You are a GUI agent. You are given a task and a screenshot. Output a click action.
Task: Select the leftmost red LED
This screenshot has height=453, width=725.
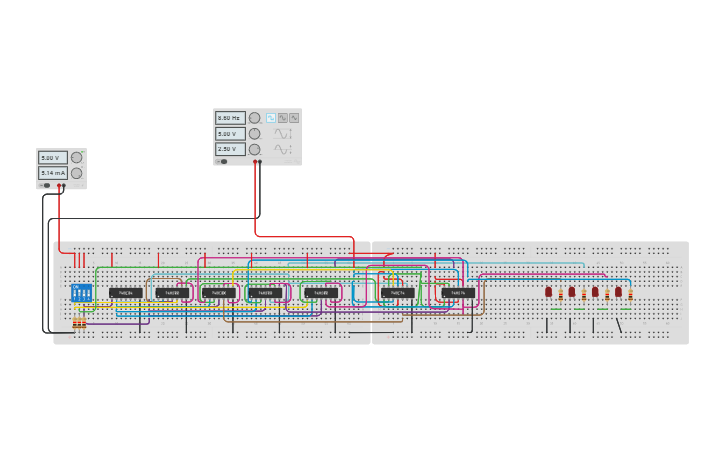point(548,292)
